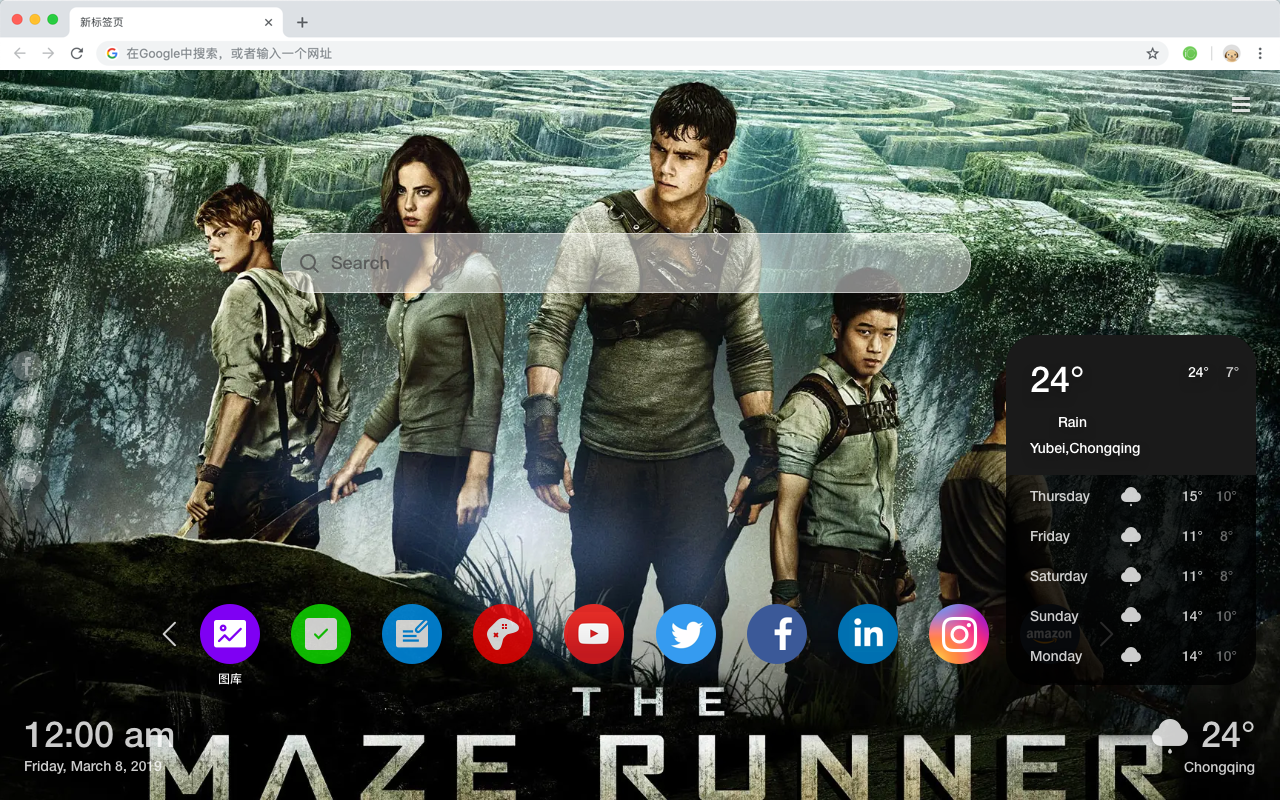
Task: Open the red games controller icon
Action: point(503,634)
